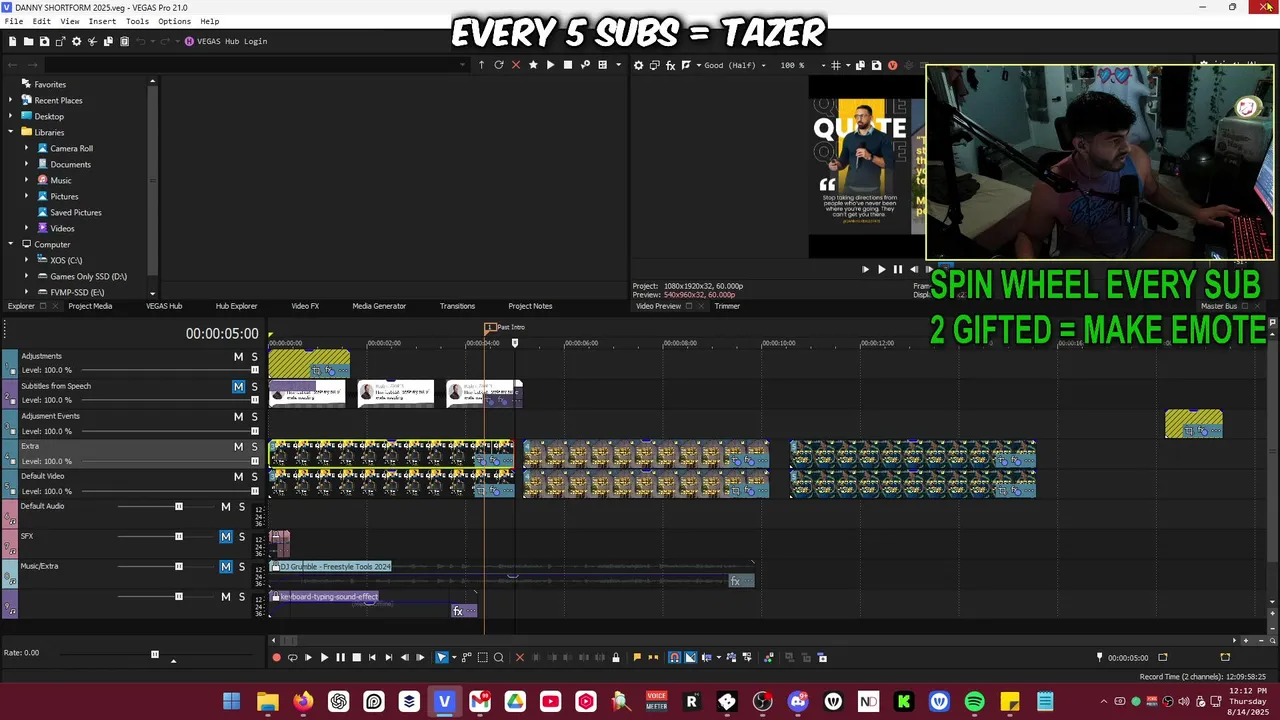Image resolution: width=1280 pixels, height=720 pixels.
Task: Open the Explorer Views grid button
Action: (x=602, y=65)
